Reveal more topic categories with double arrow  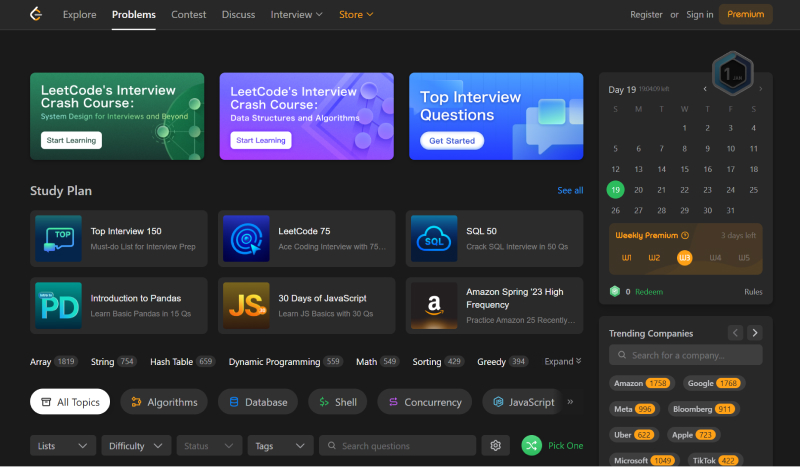[570, 402]
